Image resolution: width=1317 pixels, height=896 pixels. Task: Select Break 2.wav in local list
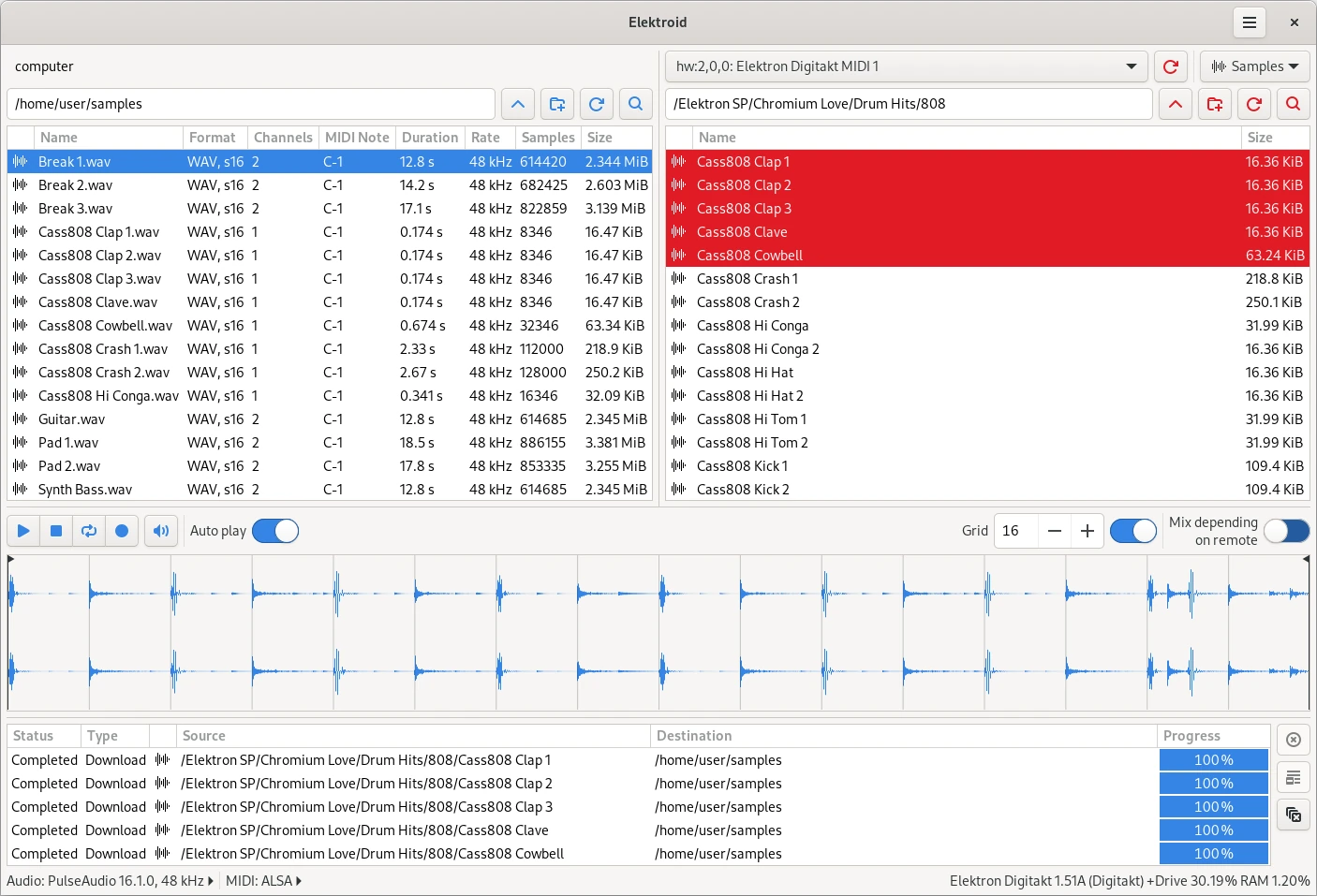tap(330, 185)
